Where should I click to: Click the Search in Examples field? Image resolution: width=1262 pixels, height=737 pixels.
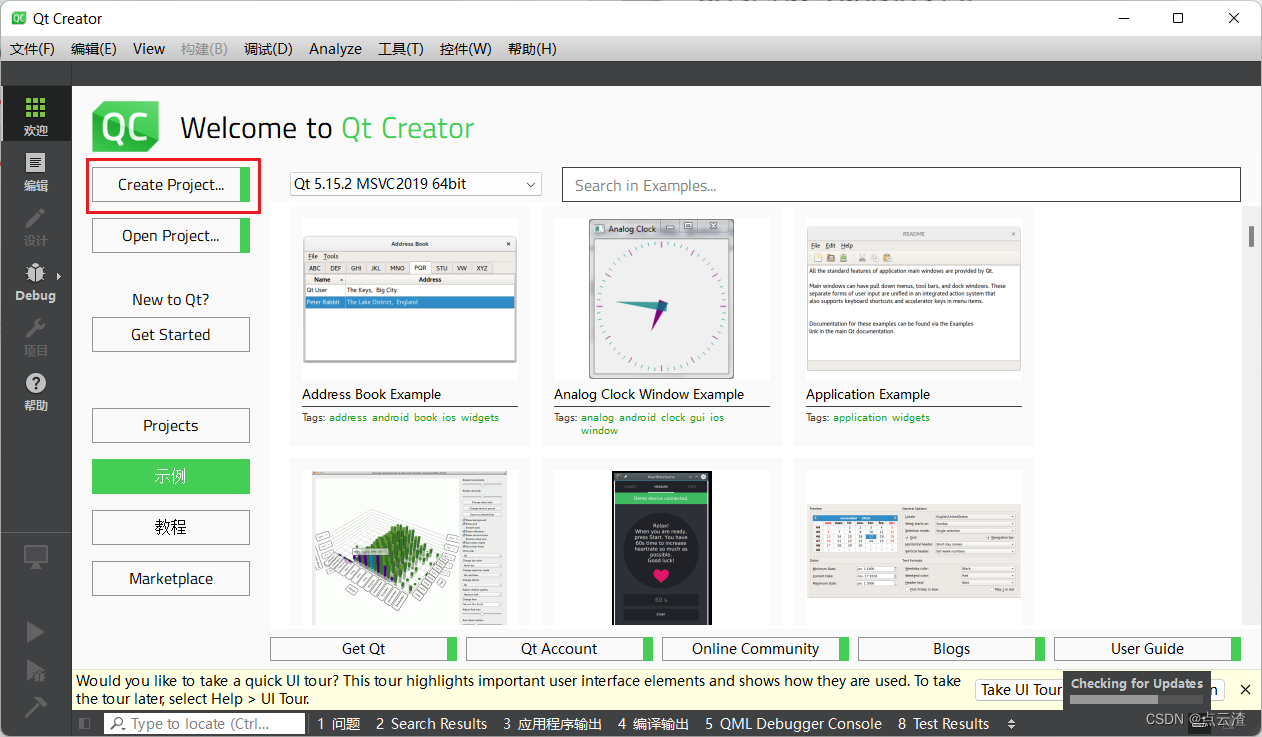901,185
